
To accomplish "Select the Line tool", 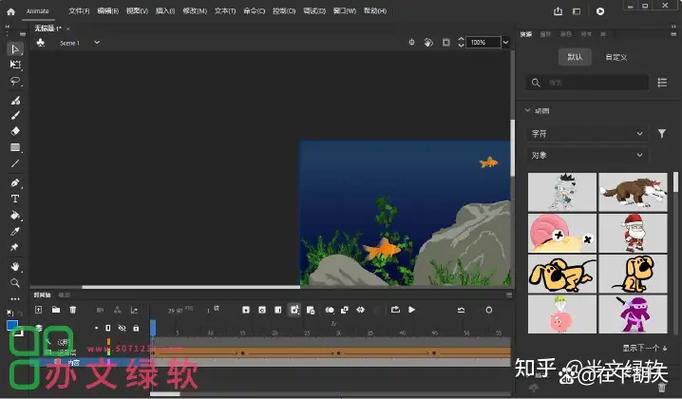I will (15, 163).
